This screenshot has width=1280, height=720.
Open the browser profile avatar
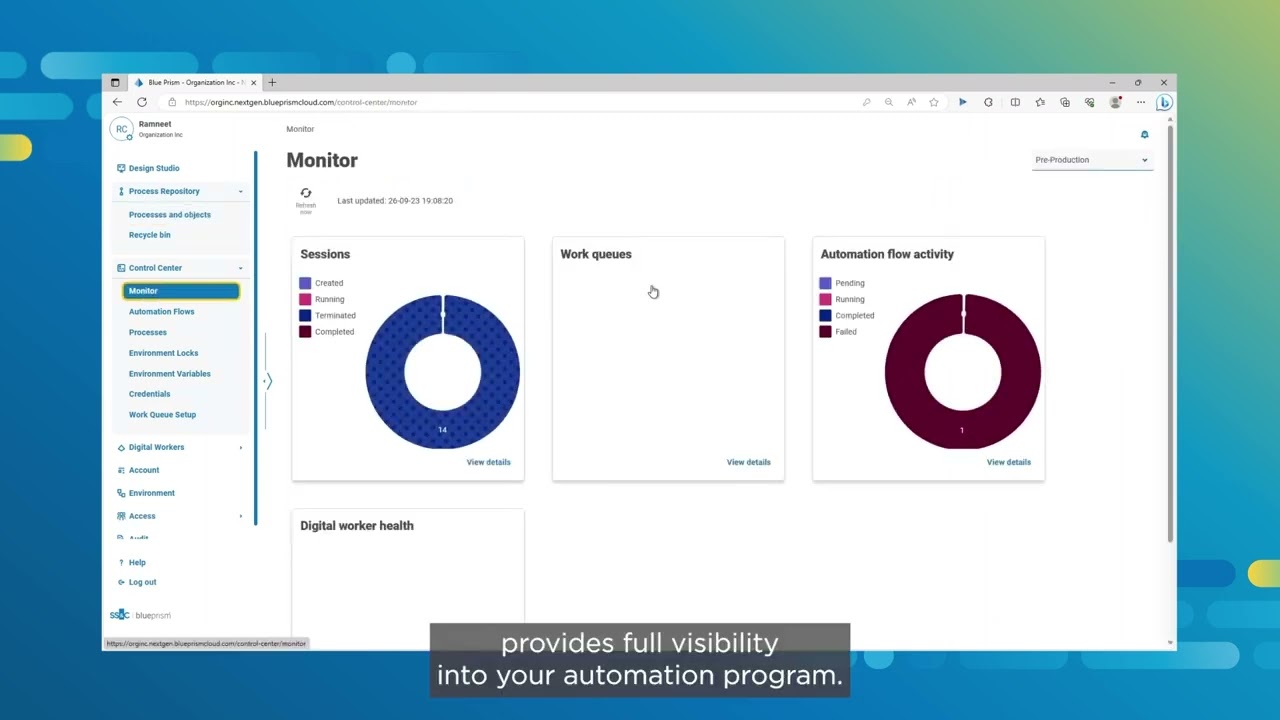click(x=1116, y=102)
